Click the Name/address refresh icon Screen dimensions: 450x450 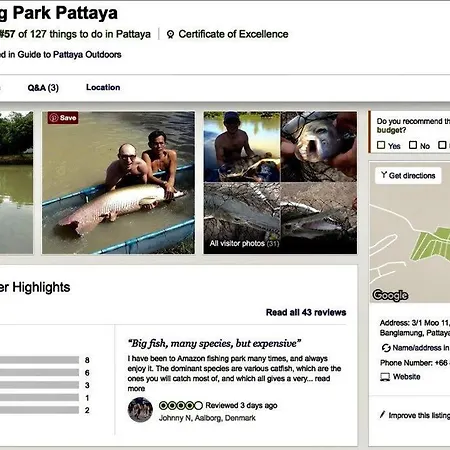pyautogui.click(x=386, y=348)
